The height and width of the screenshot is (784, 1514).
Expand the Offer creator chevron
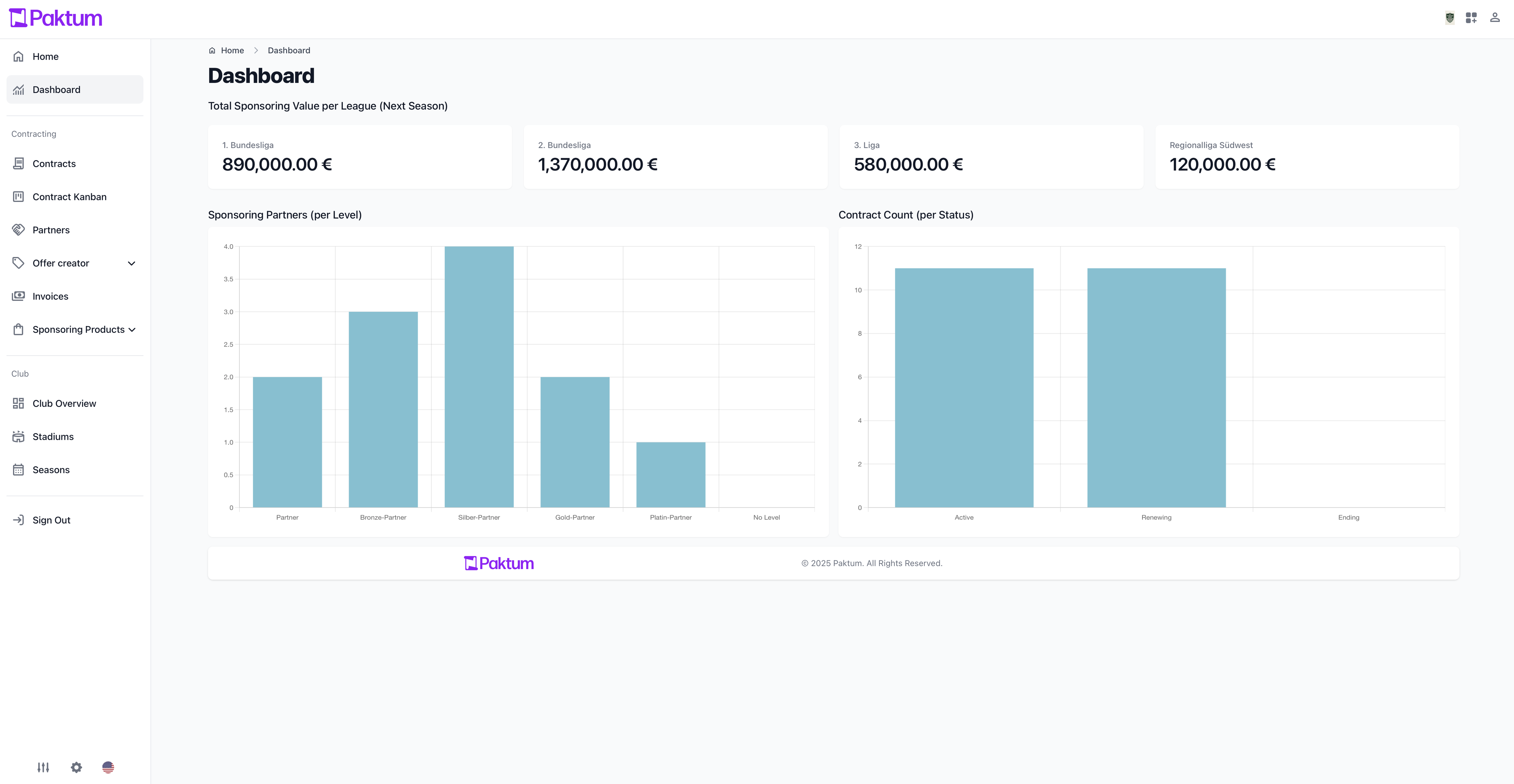pos(132,263)
